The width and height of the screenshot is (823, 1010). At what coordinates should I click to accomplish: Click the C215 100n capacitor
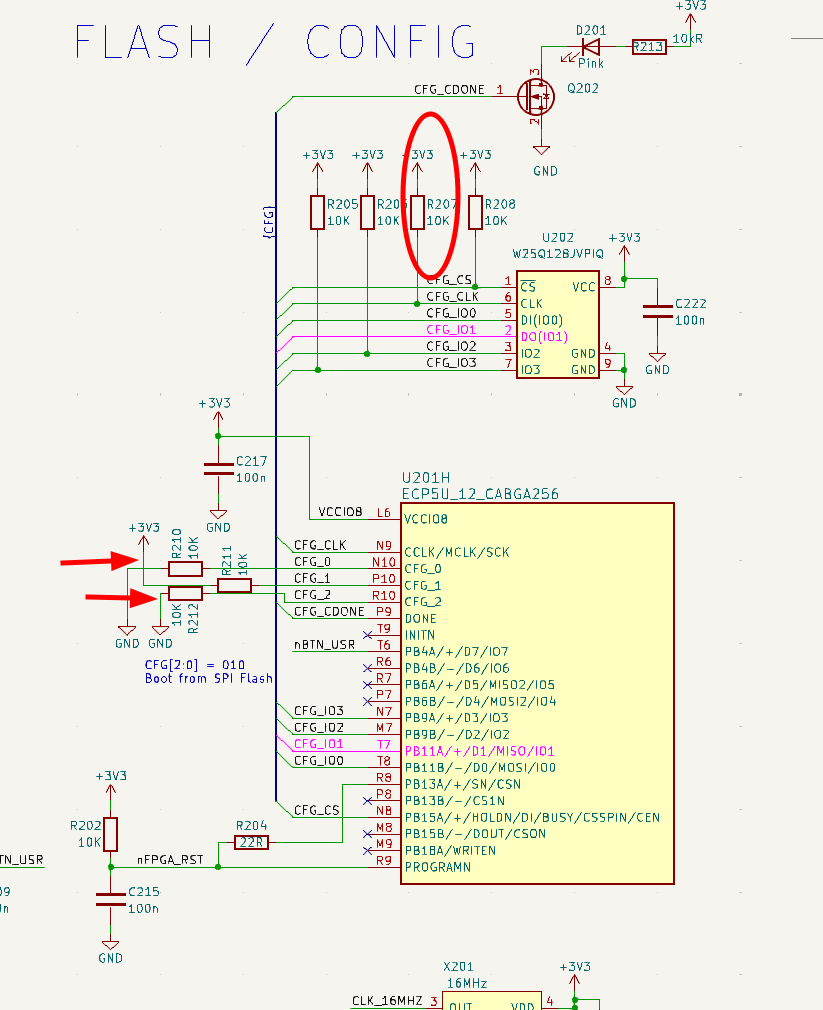point(110,899)
